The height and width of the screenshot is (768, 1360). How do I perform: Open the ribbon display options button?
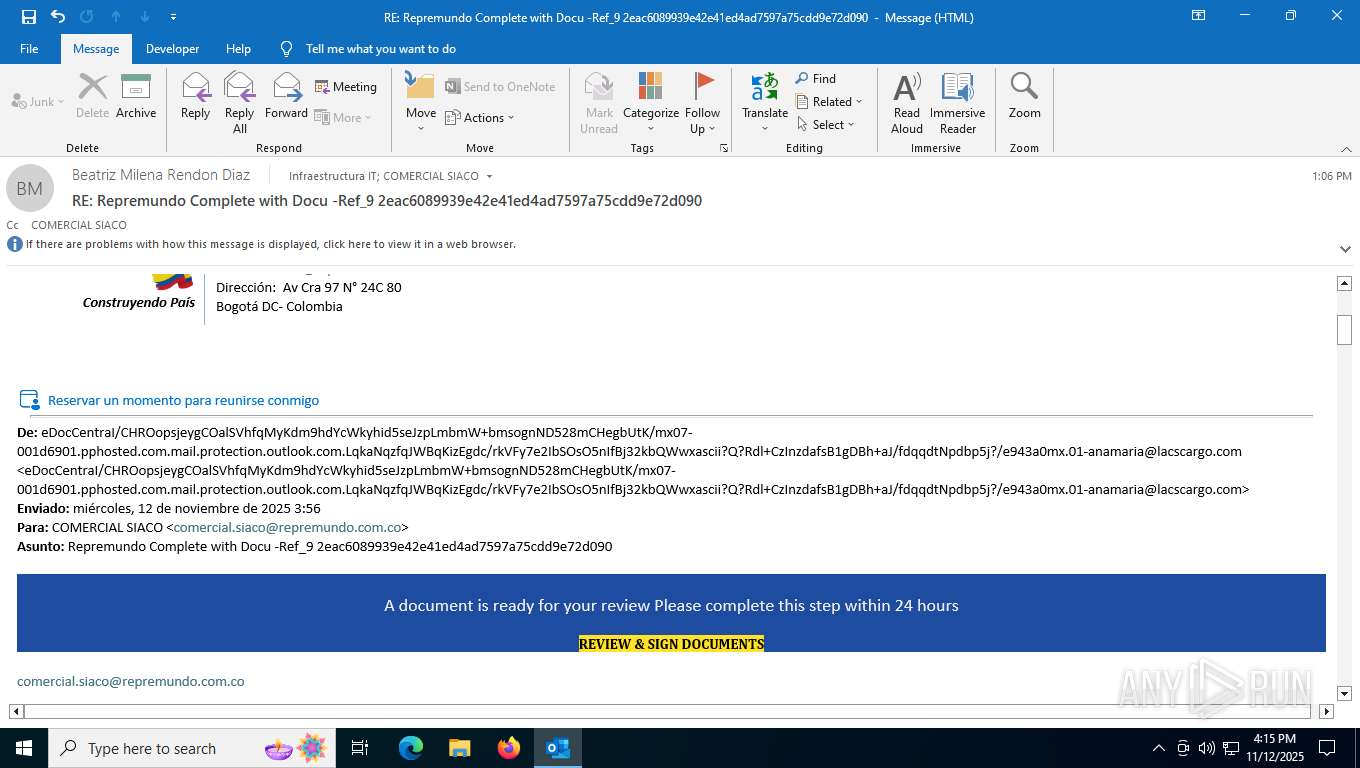1198,16
